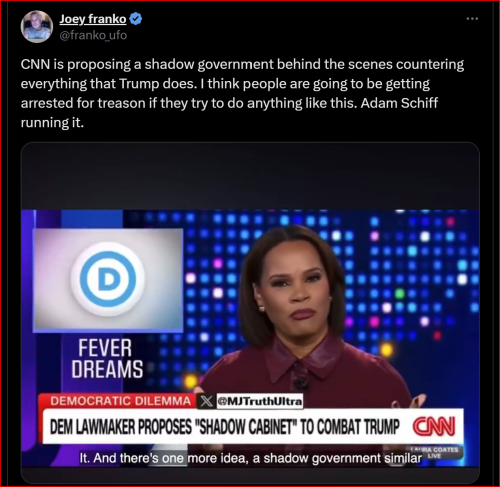Click the subtitle caption about shadow government
Screen dimensions: 500x487
tap(251, 458)
